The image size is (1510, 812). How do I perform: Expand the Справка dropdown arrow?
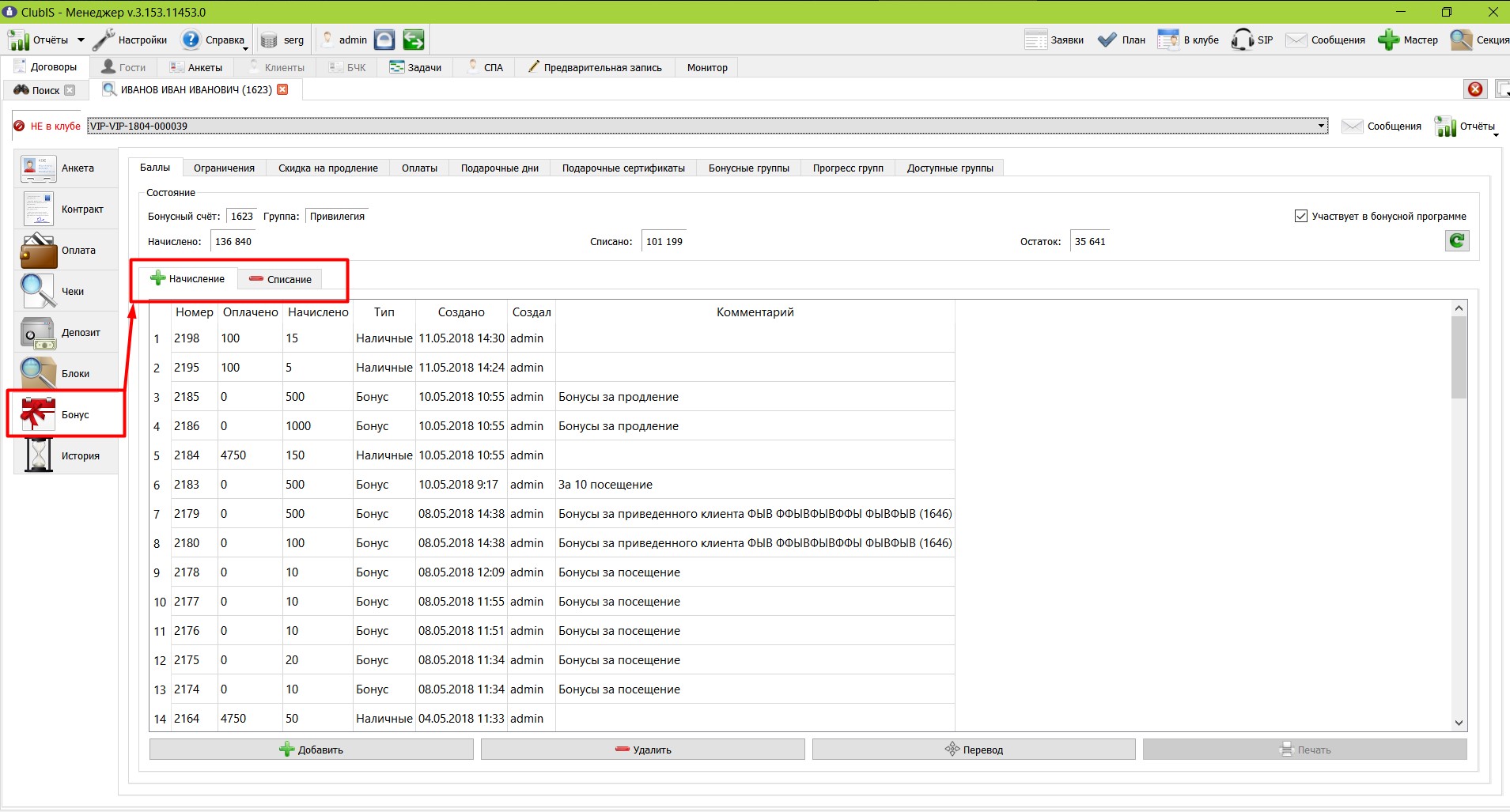[245, 47]
